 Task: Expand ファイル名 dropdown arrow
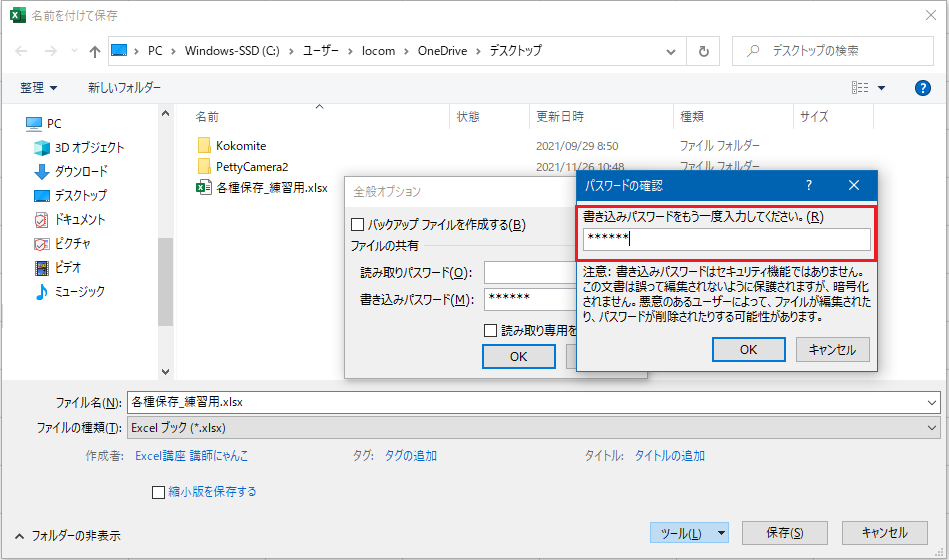tap(931, 403)
